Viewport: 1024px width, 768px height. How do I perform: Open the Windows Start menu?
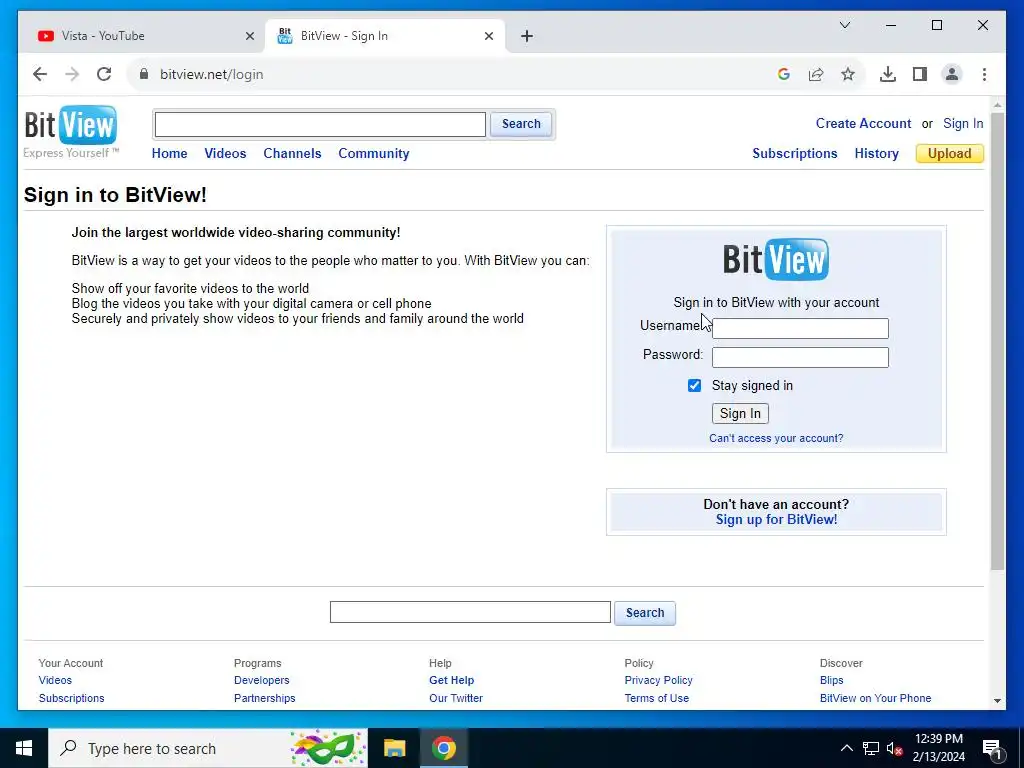tap(24, 748)
